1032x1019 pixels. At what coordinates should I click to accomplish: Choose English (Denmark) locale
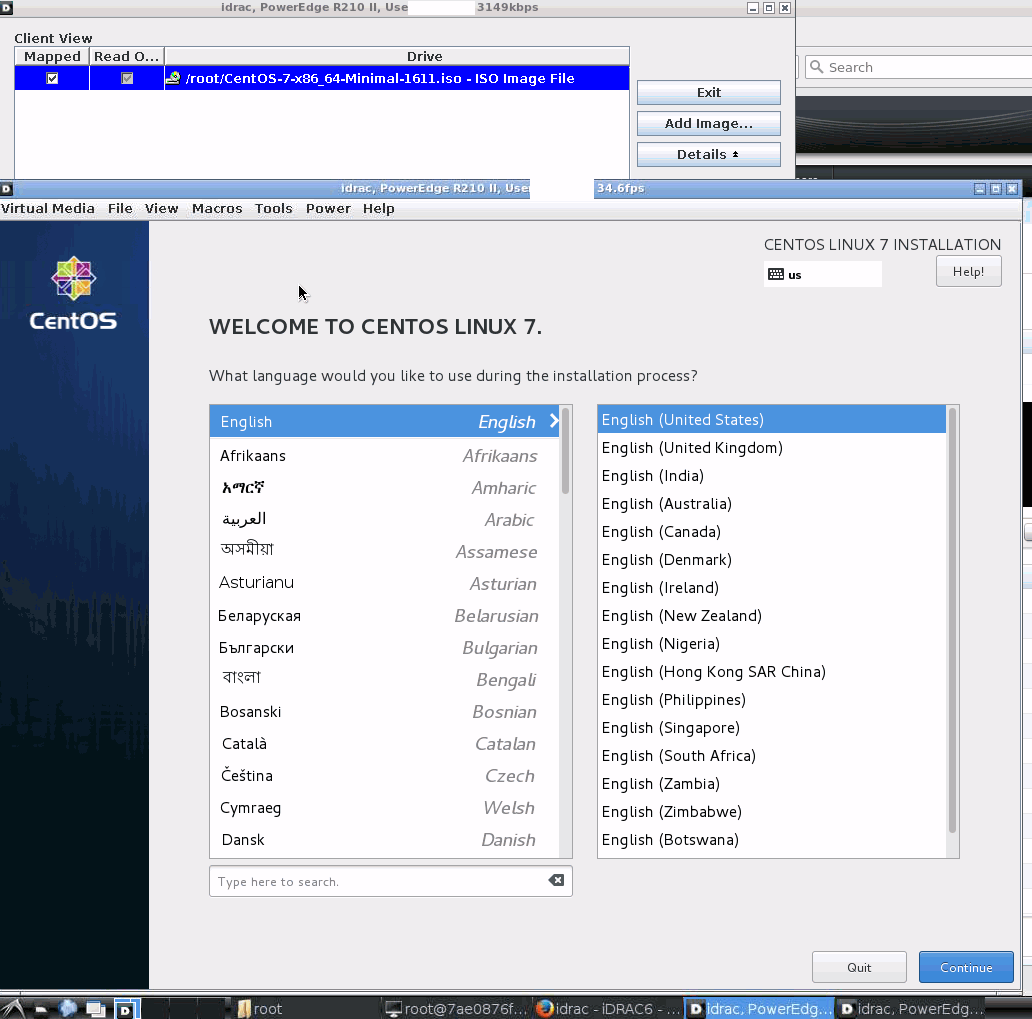point(771,560)
